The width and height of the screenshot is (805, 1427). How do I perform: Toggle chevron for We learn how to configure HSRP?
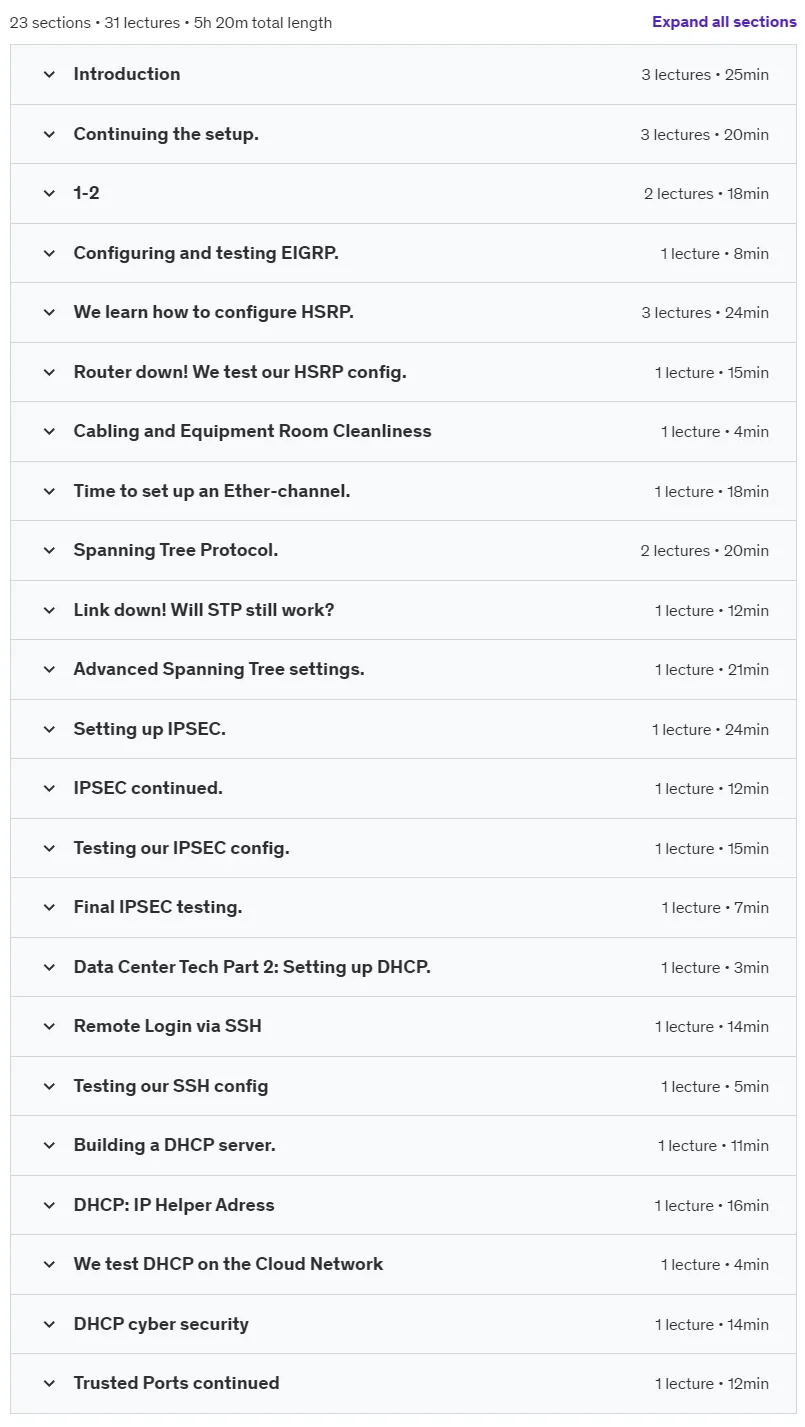(49, 313)
